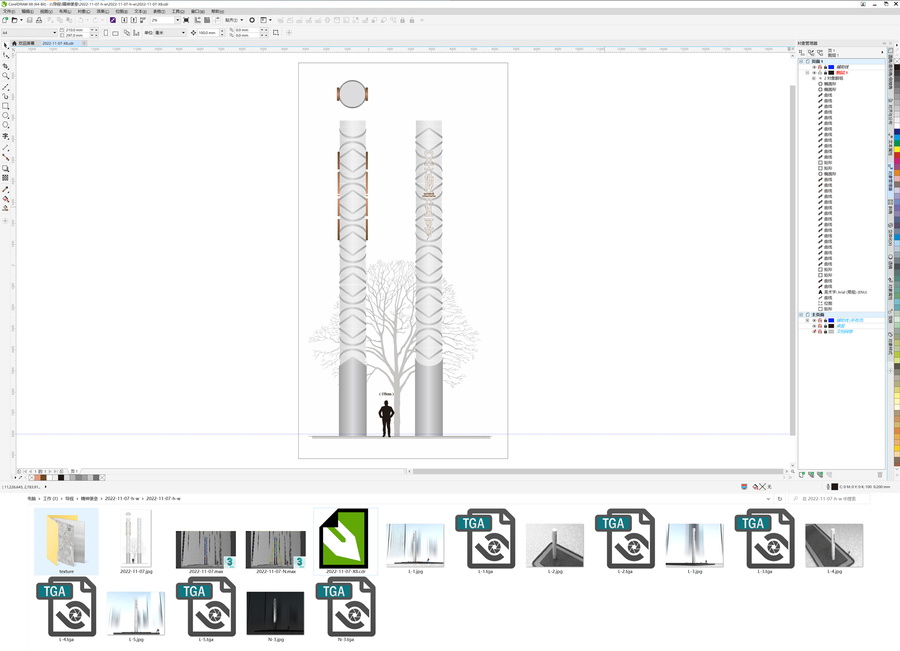900x651 pixels.
Task: Switch to 2022-11-07-X8.cdr document tab
Action: coord(58,43)
